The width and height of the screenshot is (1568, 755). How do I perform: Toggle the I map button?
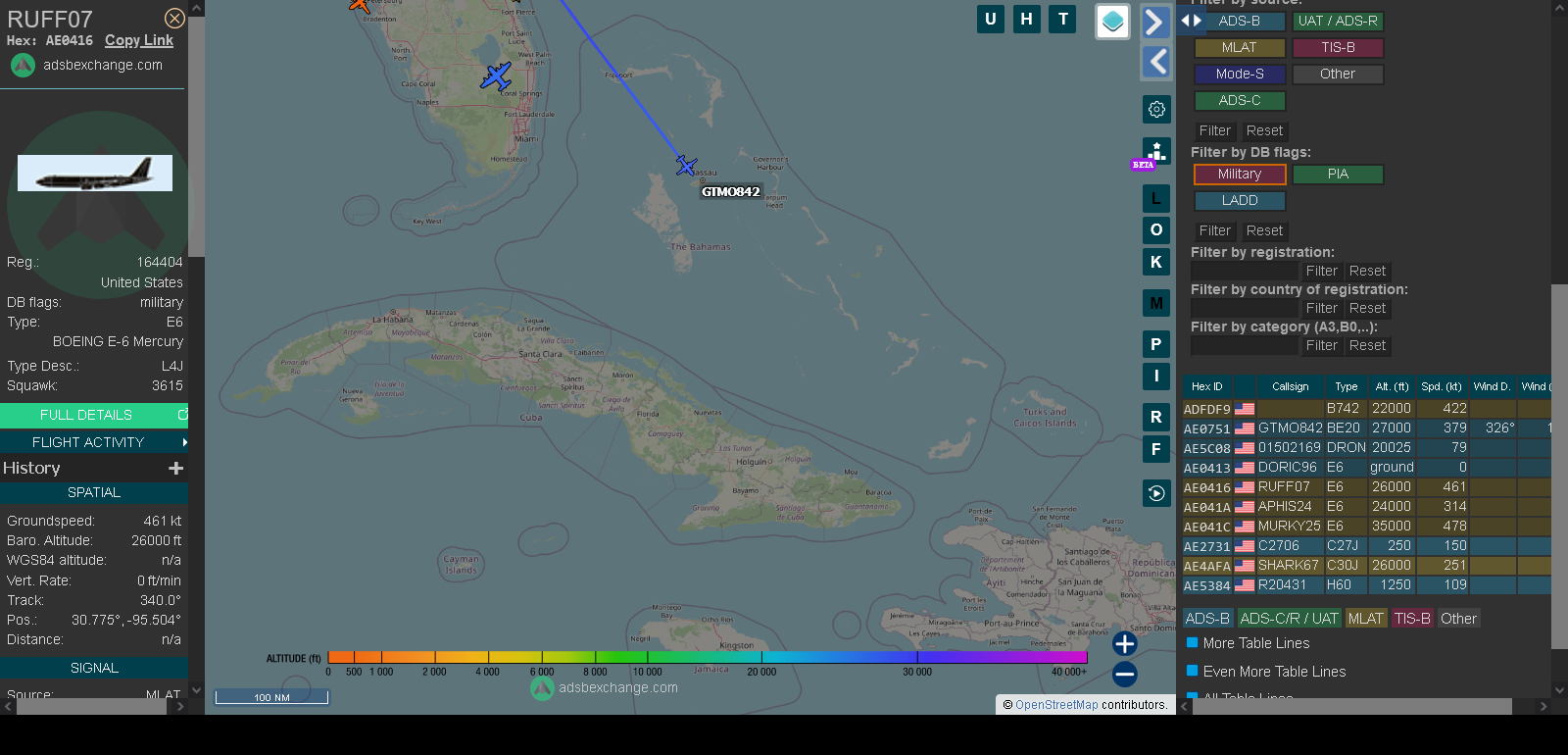1156,376
